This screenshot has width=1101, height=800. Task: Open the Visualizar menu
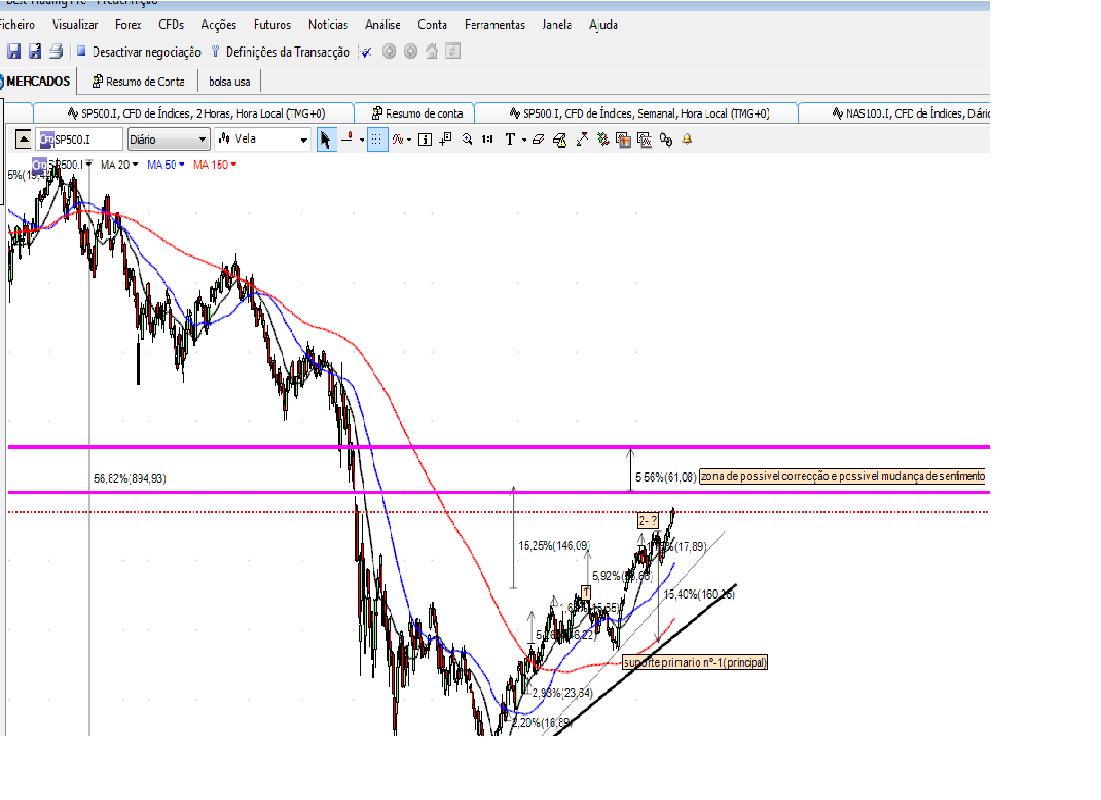pos(75,25)
